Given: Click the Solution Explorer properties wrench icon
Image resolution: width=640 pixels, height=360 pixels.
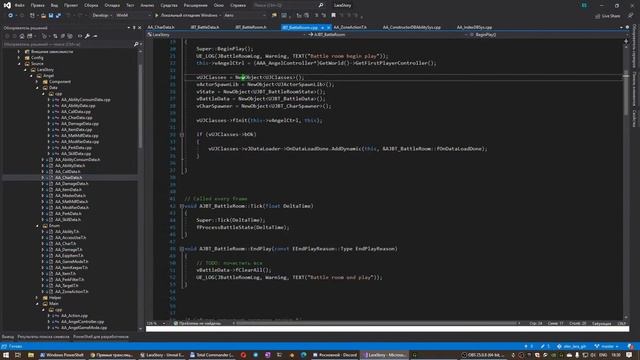Looking at the screenshot, I should coord(87,36).
